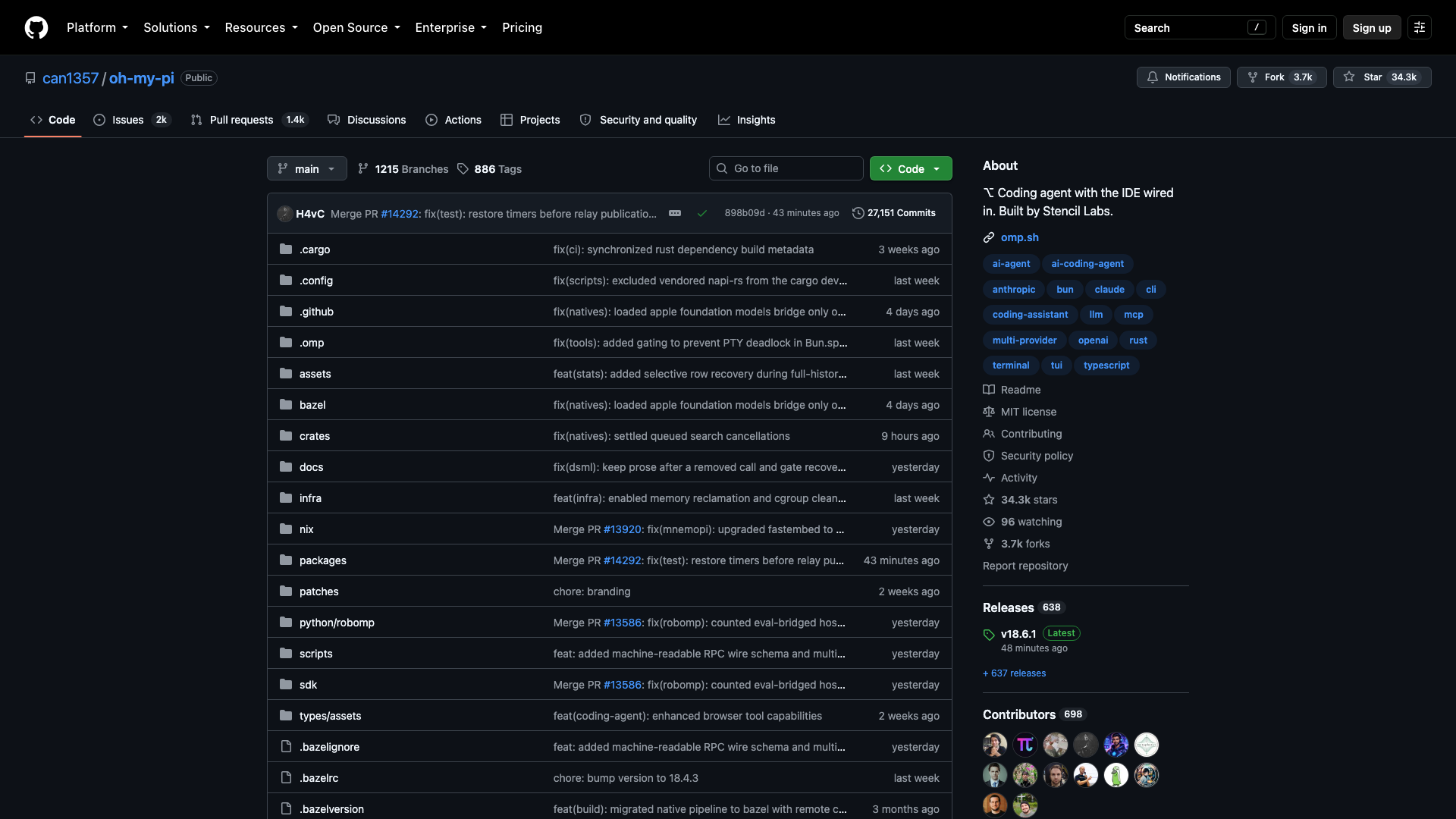Image resolution: width=1456 pixels, height=819 pixels.
Task: Open the packages folder
Action: (x=323, y=560)
